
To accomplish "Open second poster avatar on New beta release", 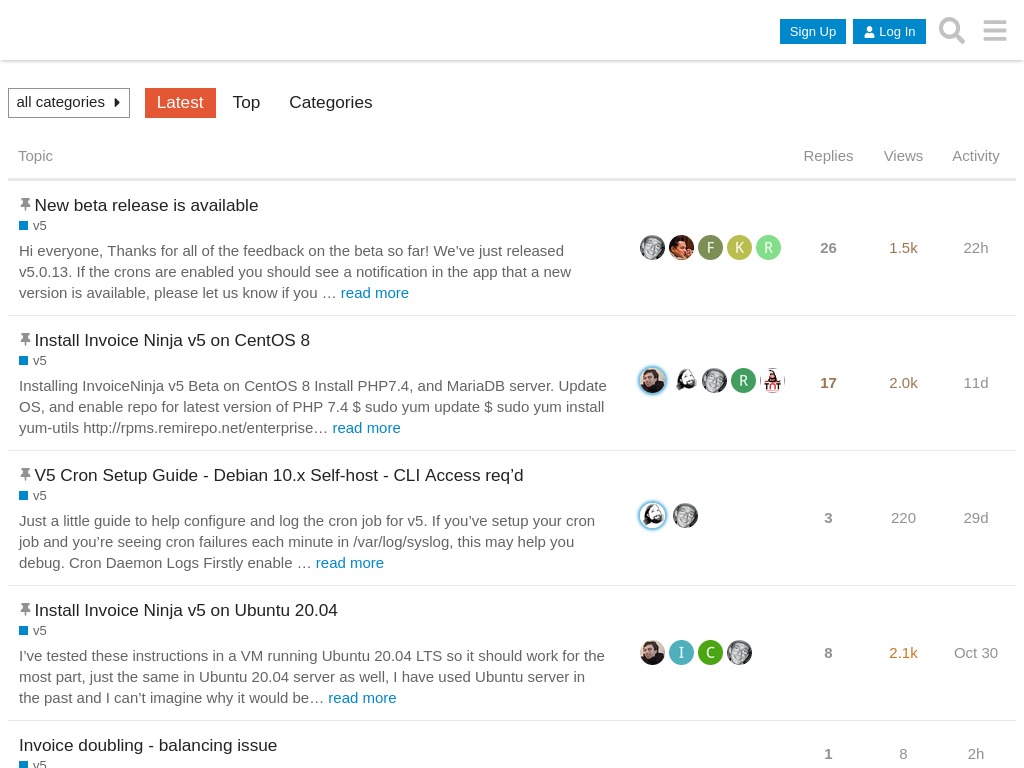I will point(681,248).
